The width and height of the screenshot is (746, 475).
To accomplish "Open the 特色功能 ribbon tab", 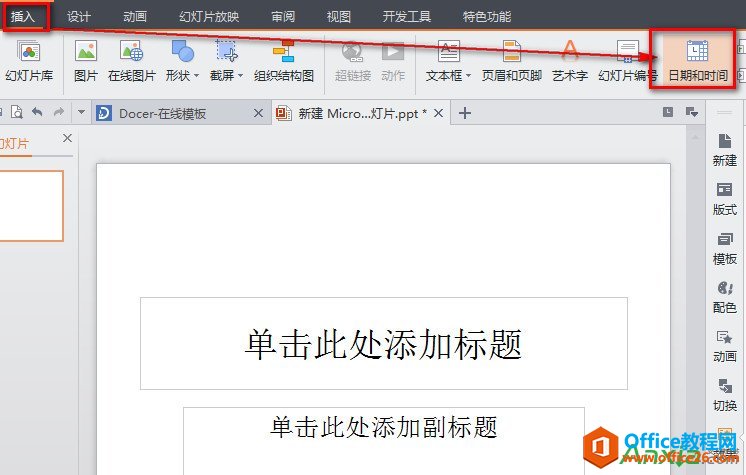I will click(x=487, y=17).
